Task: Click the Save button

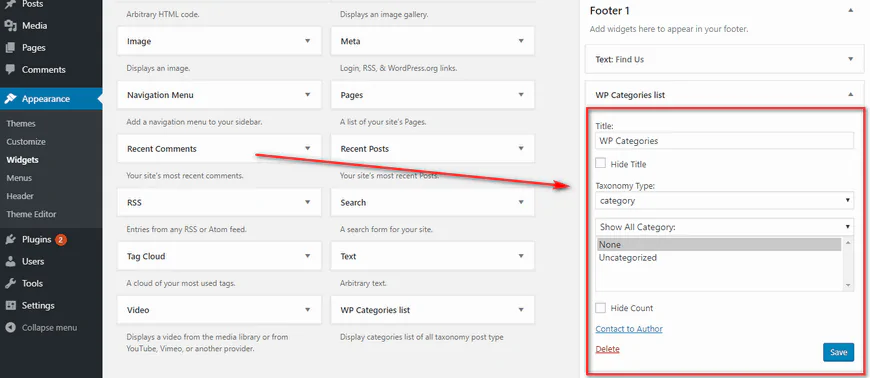Action: coord(838,352)
